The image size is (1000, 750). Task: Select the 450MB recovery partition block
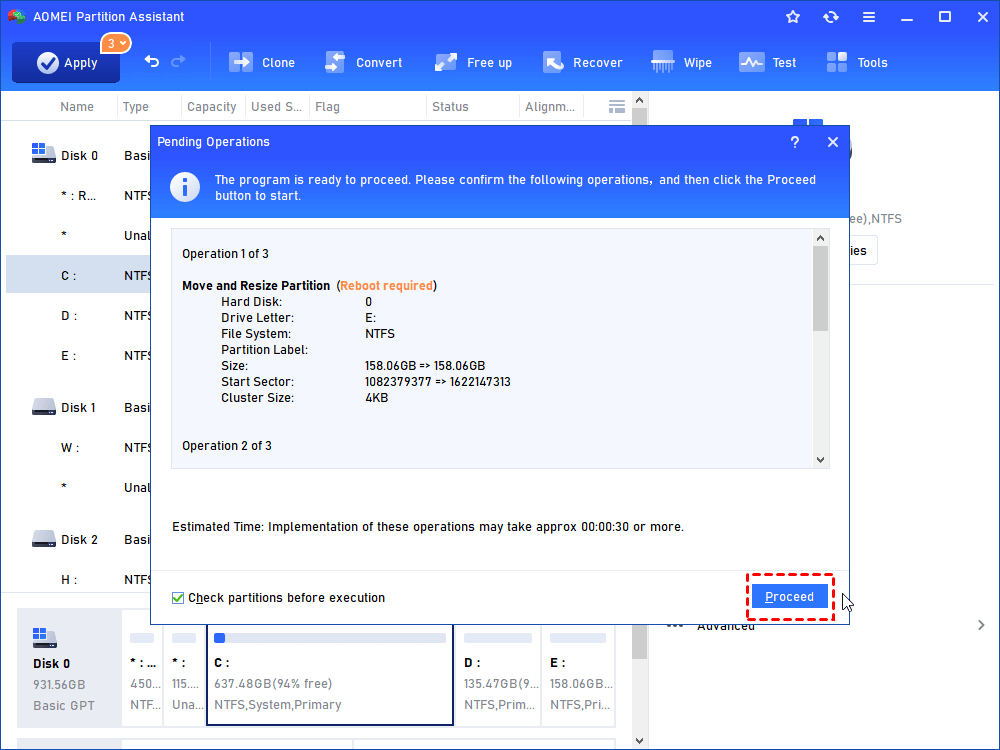point(142,675)
